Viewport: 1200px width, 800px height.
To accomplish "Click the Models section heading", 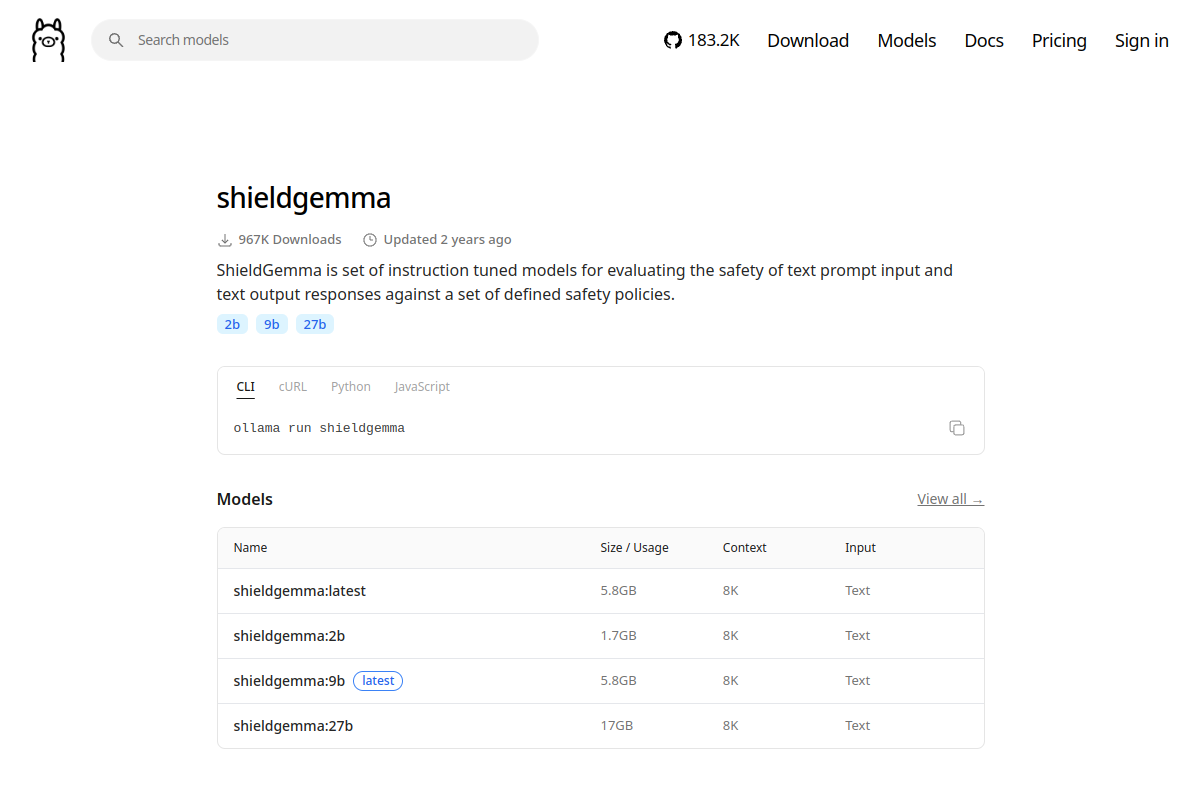I will [245, 499].
